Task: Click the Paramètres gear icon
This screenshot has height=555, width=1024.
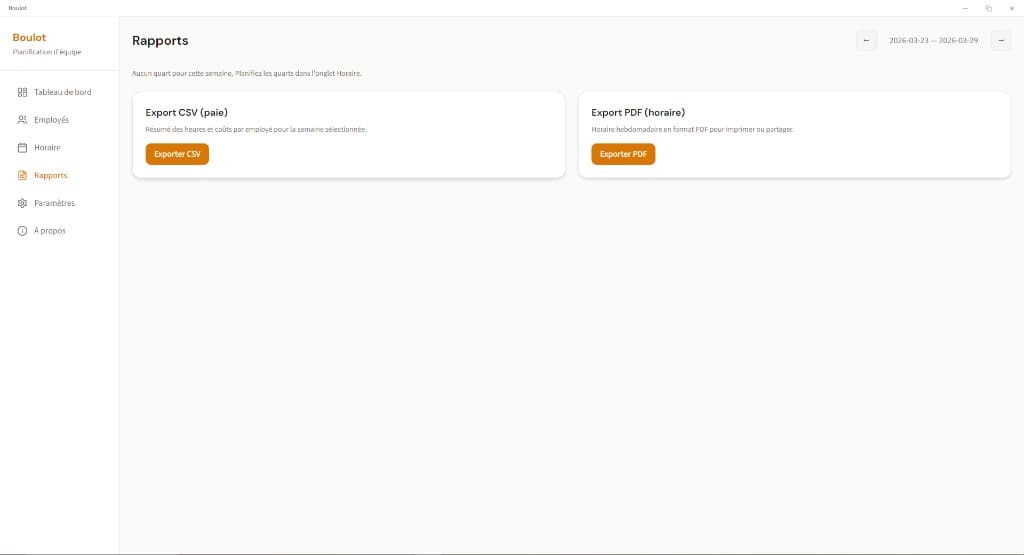Action: tap(22, 203)
